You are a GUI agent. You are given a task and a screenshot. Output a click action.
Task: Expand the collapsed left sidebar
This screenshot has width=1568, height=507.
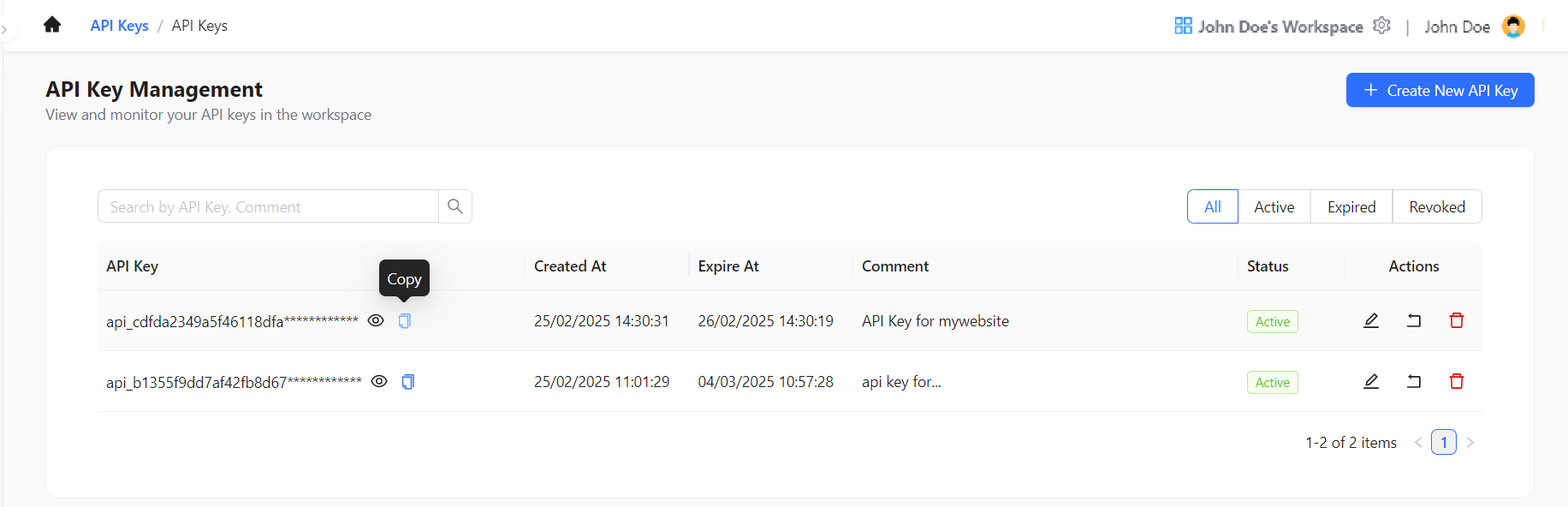(6, 28)
